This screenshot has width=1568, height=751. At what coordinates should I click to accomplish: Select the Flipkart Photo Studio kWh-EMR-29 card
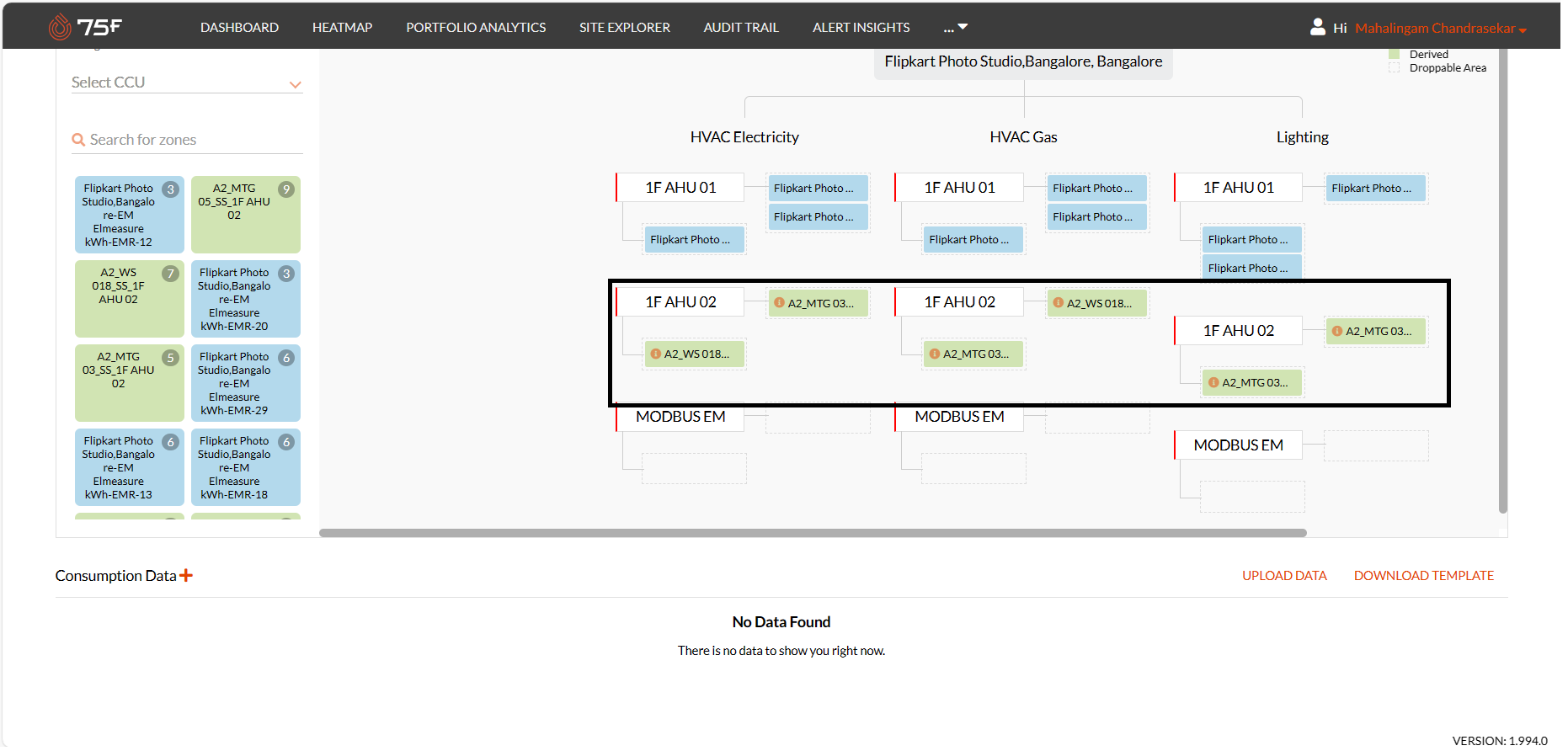245,383
